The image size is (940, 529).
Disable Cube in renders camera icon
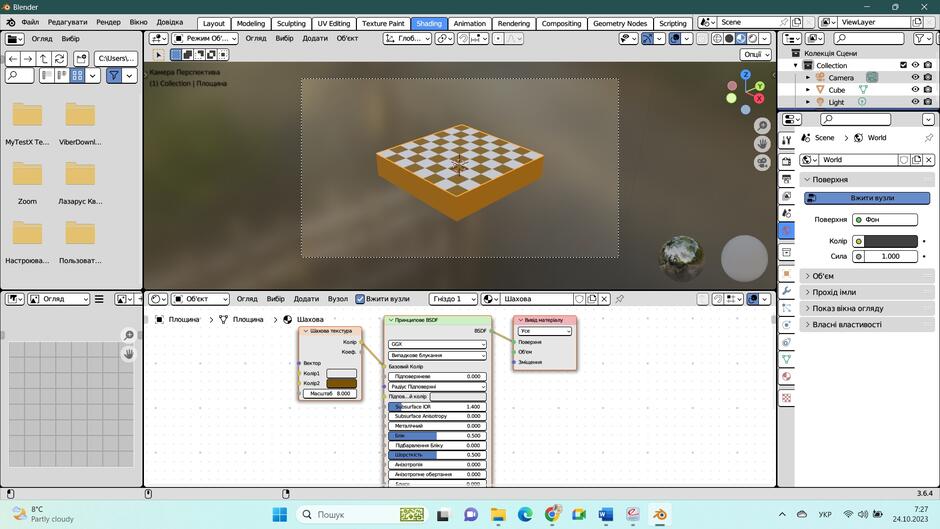pos(928,89)
